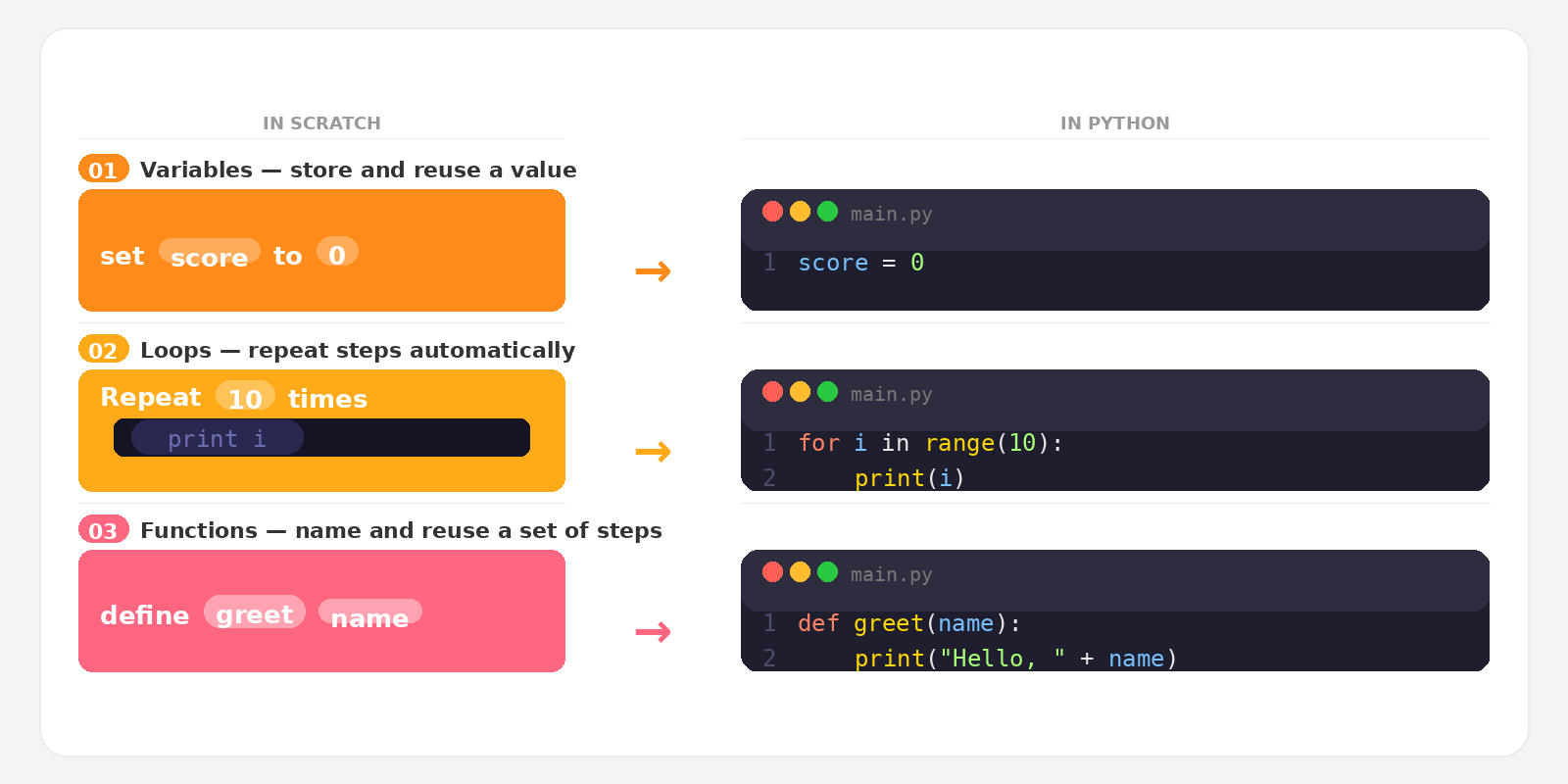Click the 'print("Hello, " + name)' code line
Screen dimensions: 1568x784
point(1016,659)
